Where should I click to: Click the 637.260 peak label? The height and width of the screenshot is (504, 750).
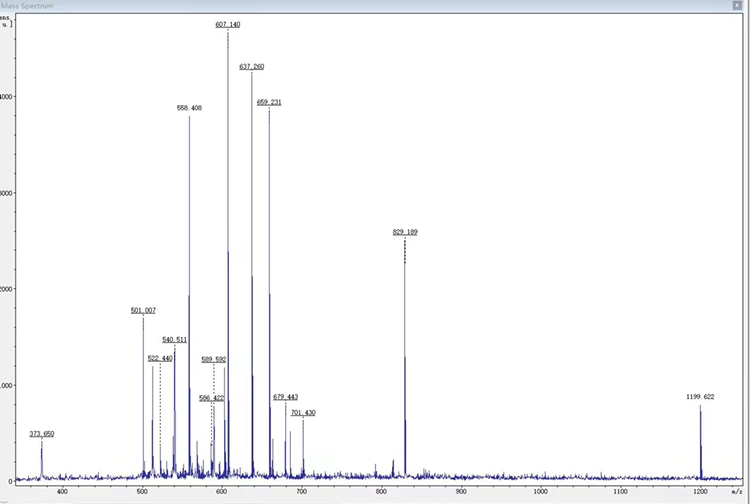coord(252,66)
